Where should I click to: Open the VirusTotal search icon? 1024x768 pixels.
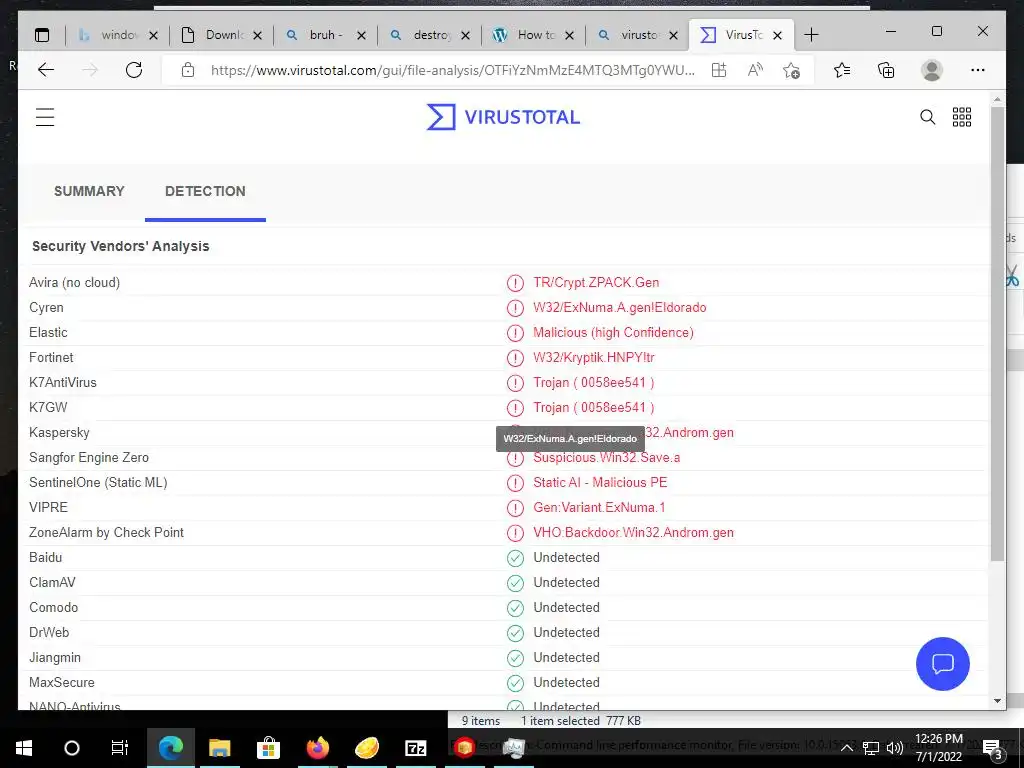point(927,117)
